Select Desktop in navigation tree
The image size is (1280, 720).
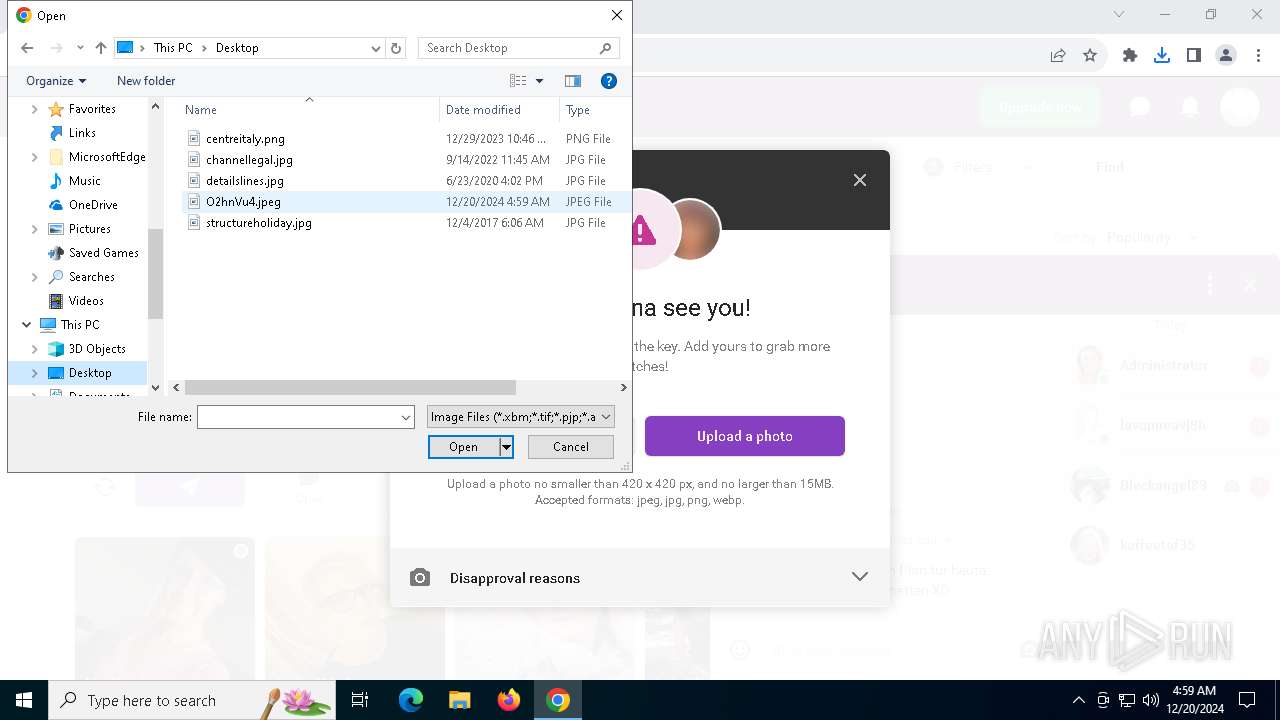click(x=90, y=373)
